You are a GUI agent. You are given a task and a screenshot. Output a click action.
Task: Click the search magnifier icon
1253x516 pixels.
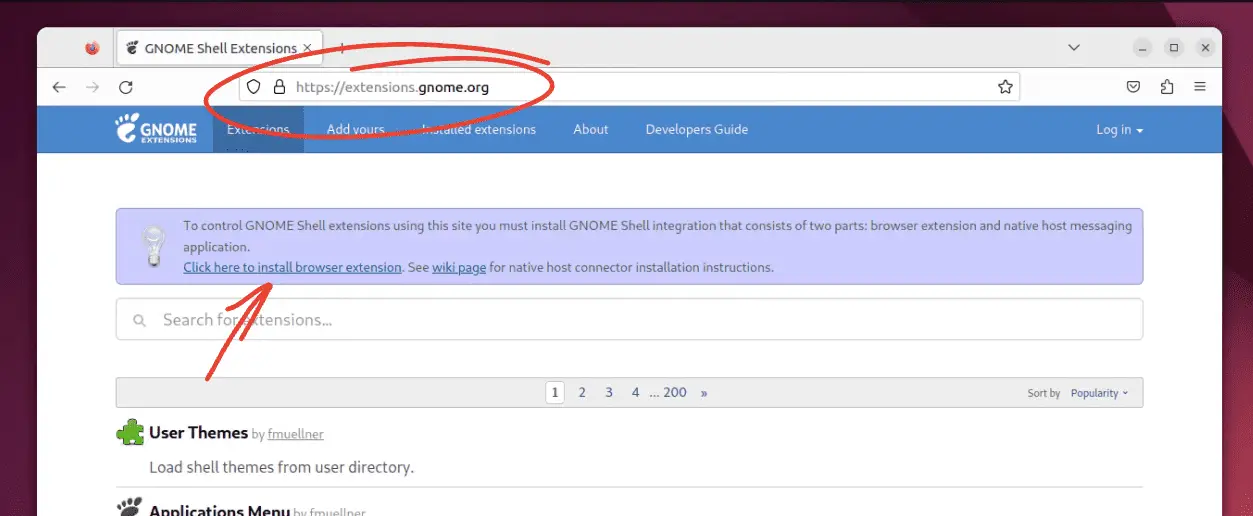(139, 320)
